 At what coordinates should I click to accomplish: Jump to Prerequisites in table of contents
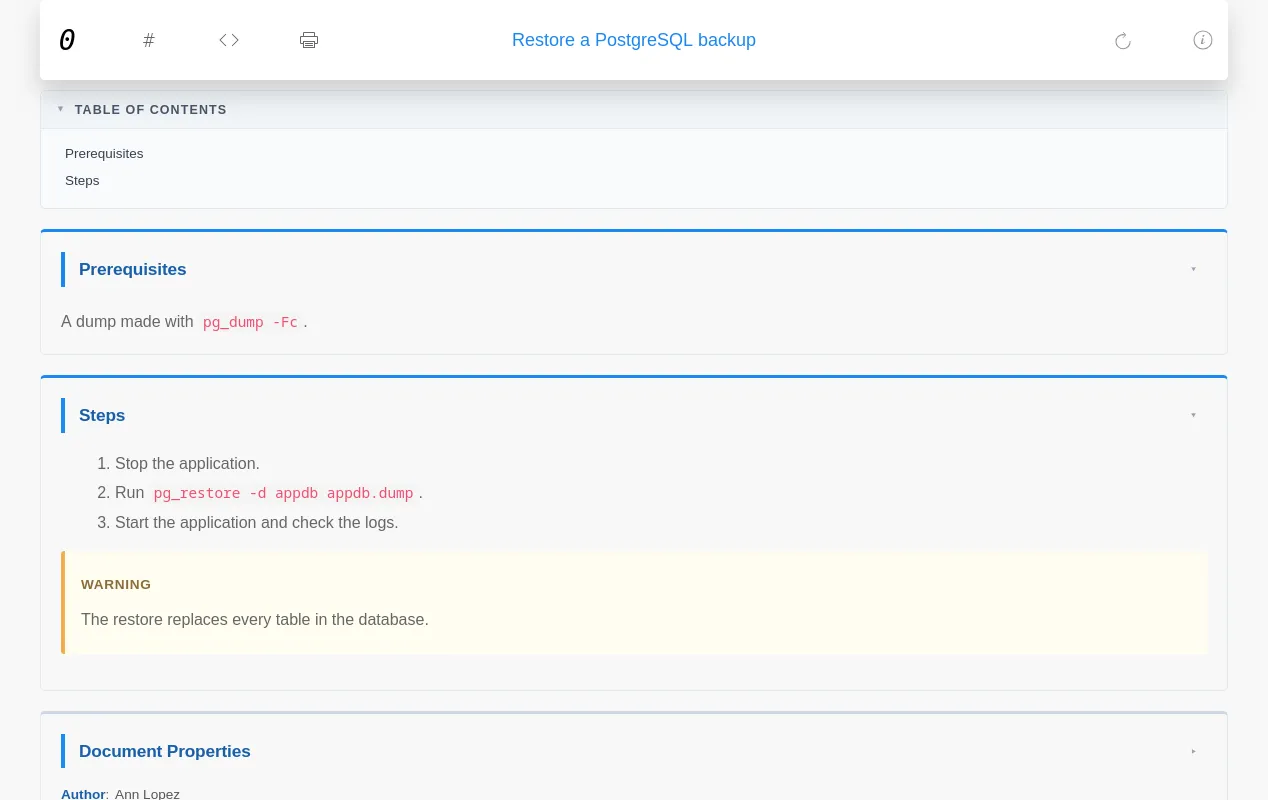(104, 153)
